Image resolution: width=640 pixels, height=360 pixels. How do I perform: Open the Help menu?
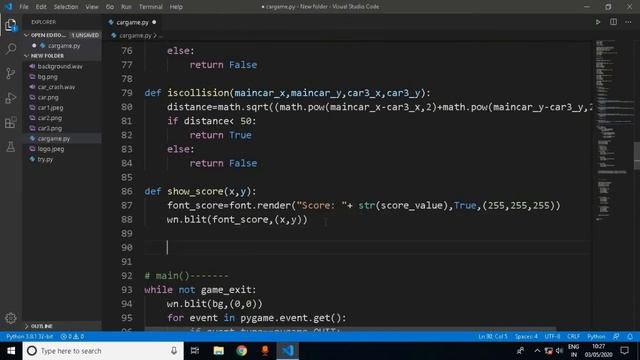pos(176,7)
